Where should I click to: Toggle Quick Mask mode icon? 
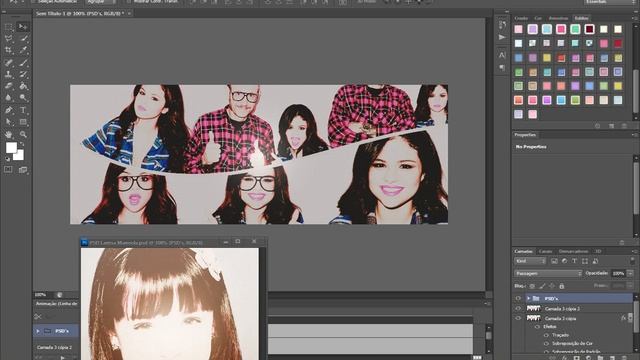coord(8,170)
